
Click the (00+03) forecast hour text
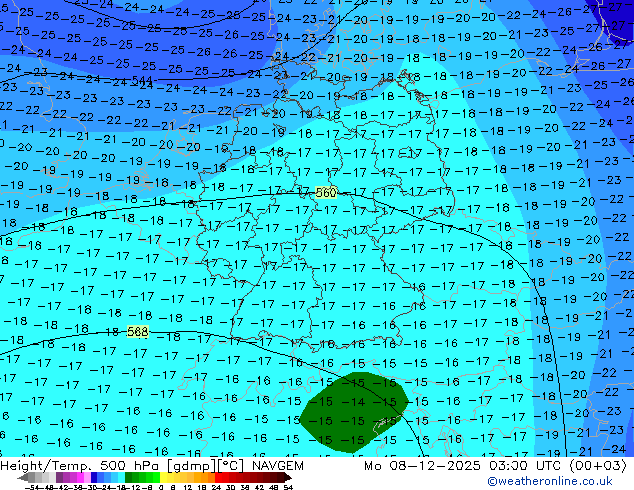(598, 466)
